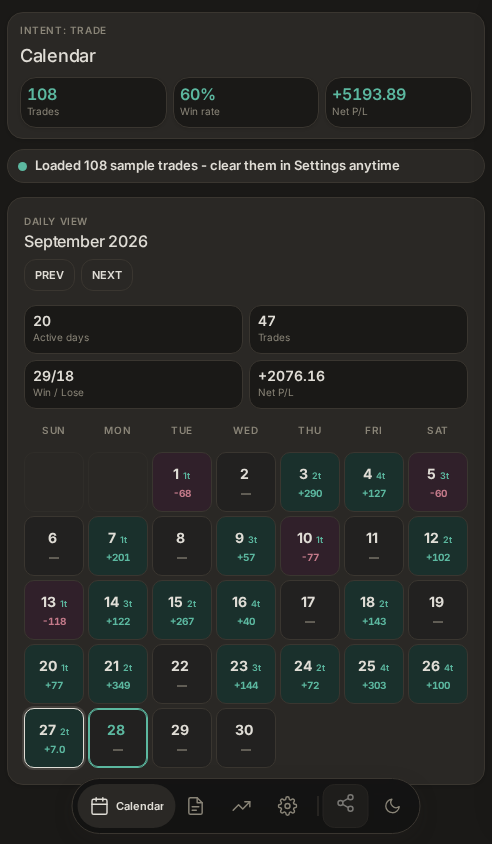Select September 29 day cell

[x=182, y=738]
